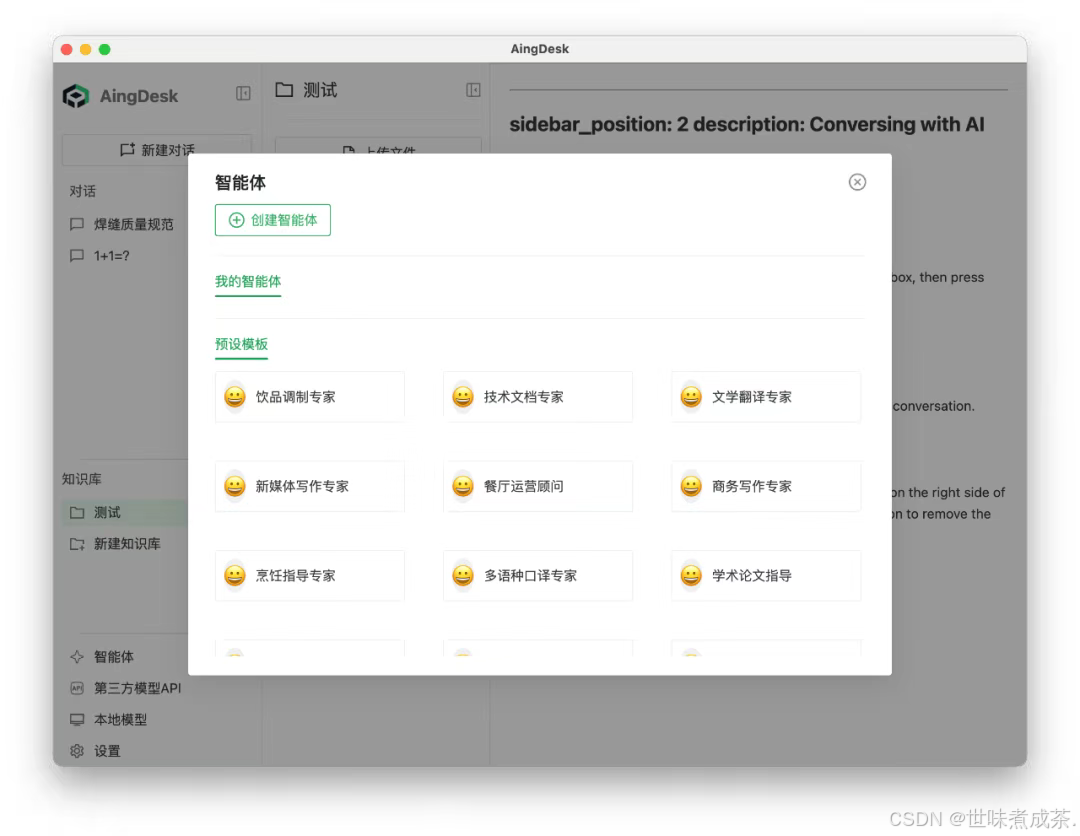The image size is (1080, 836).
Task: Click the 知识库 section label
Action: (81, 479)
